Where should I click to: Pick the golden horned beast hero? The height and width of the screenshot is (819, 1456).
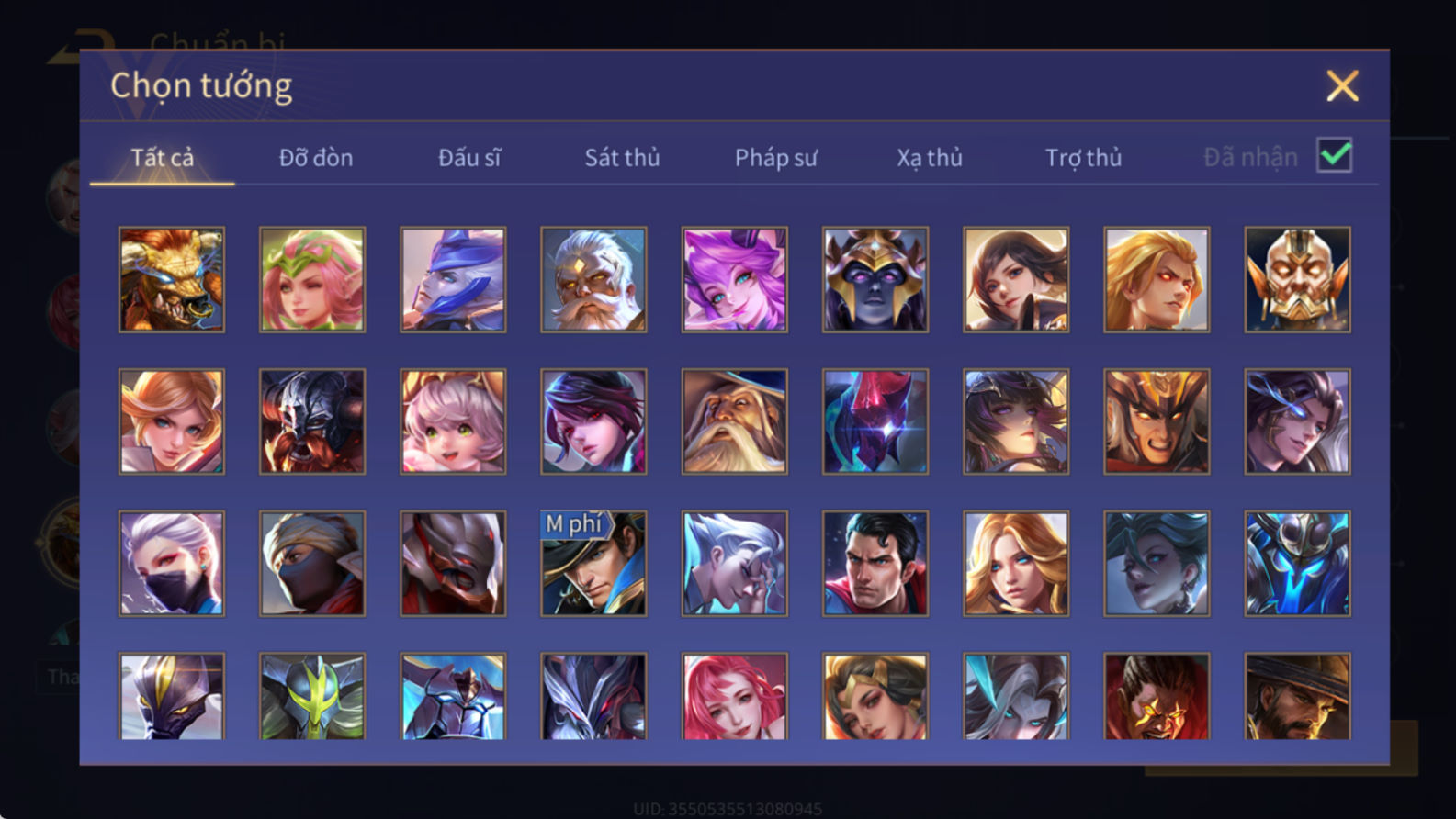tap(172, 279)
